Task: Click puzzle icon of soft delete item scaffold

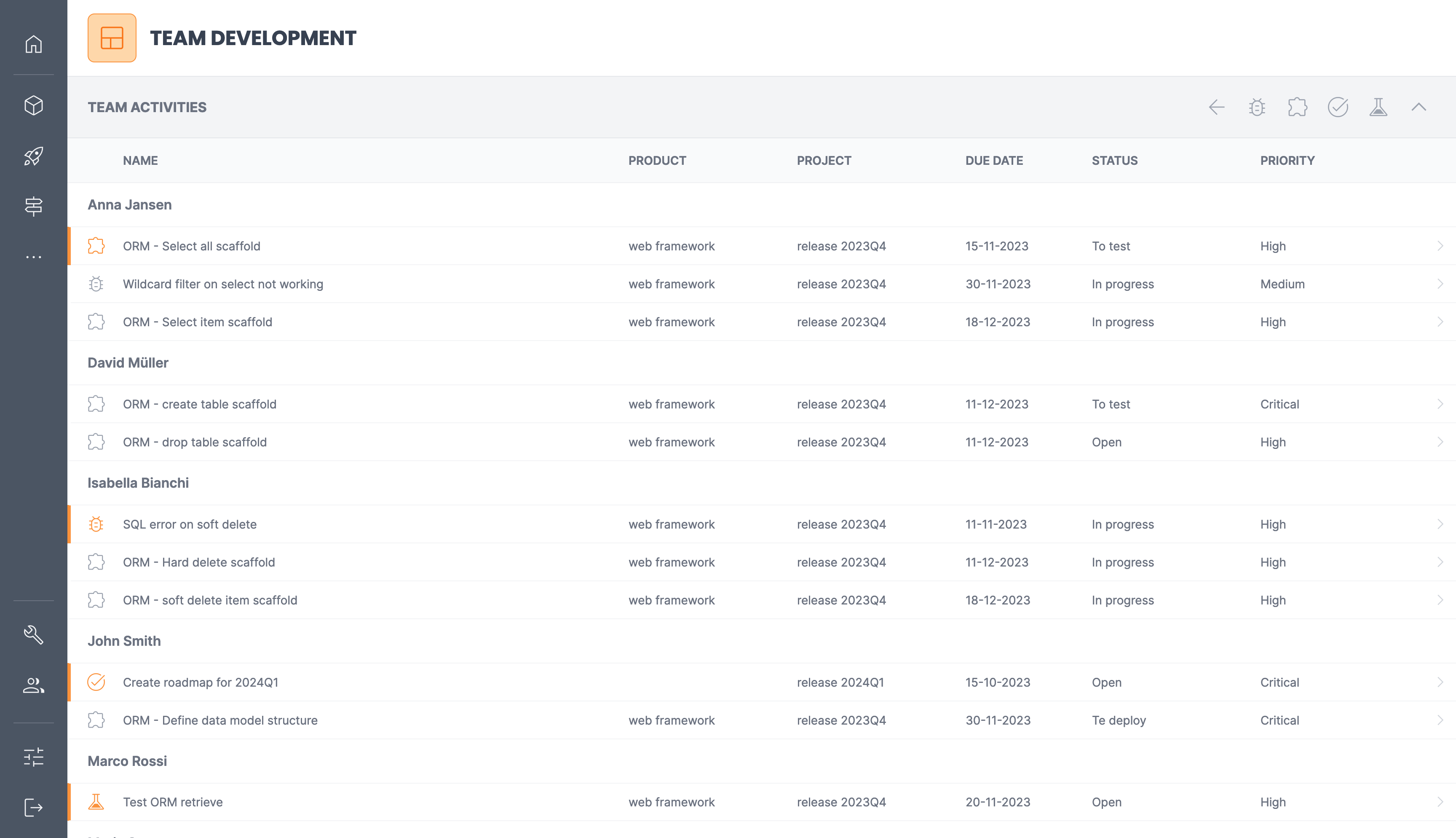Action: click(x=96, y=600)
